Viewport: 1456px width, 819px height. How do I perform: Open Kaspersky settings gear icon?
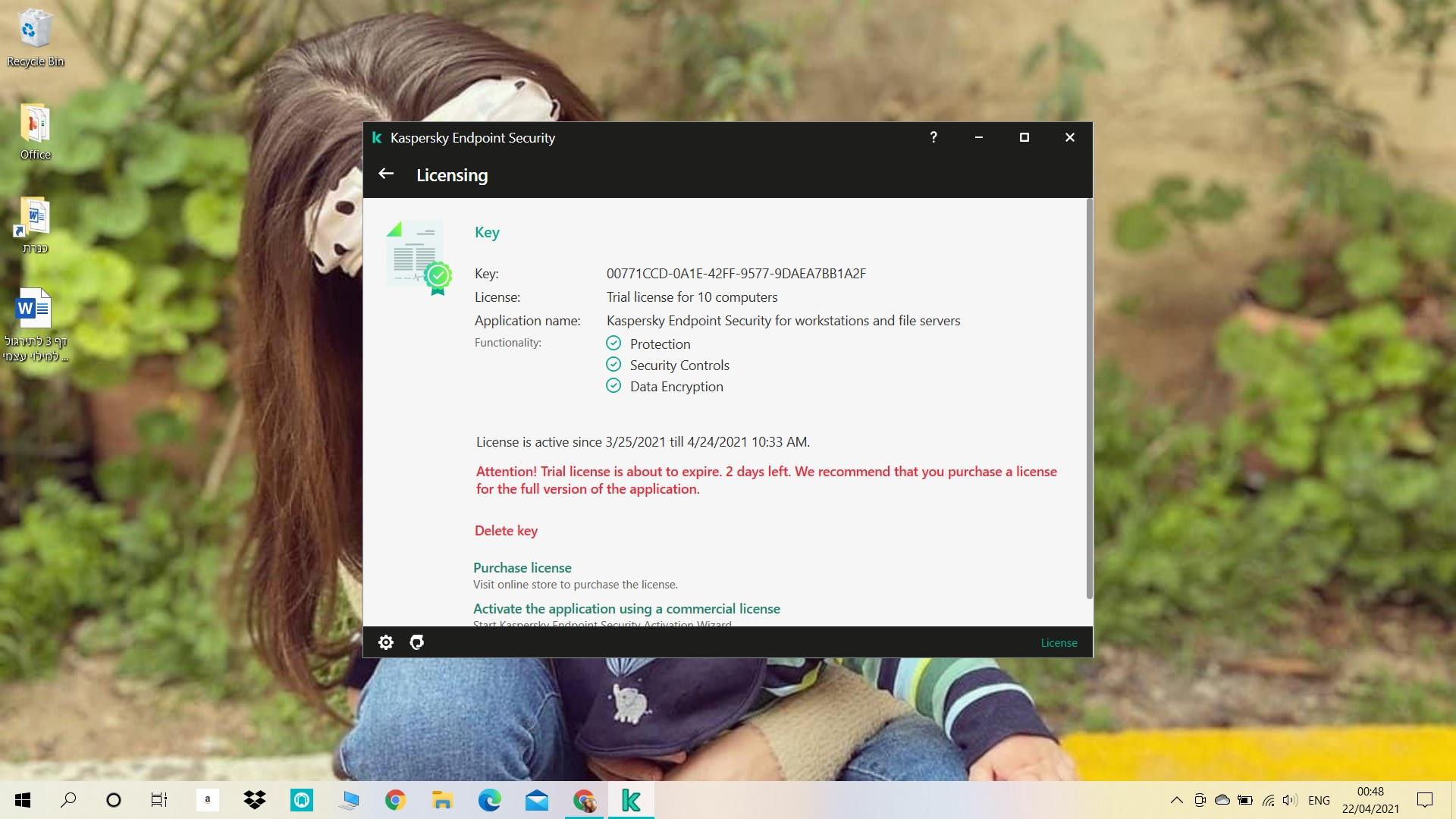(x=386, y=643)
